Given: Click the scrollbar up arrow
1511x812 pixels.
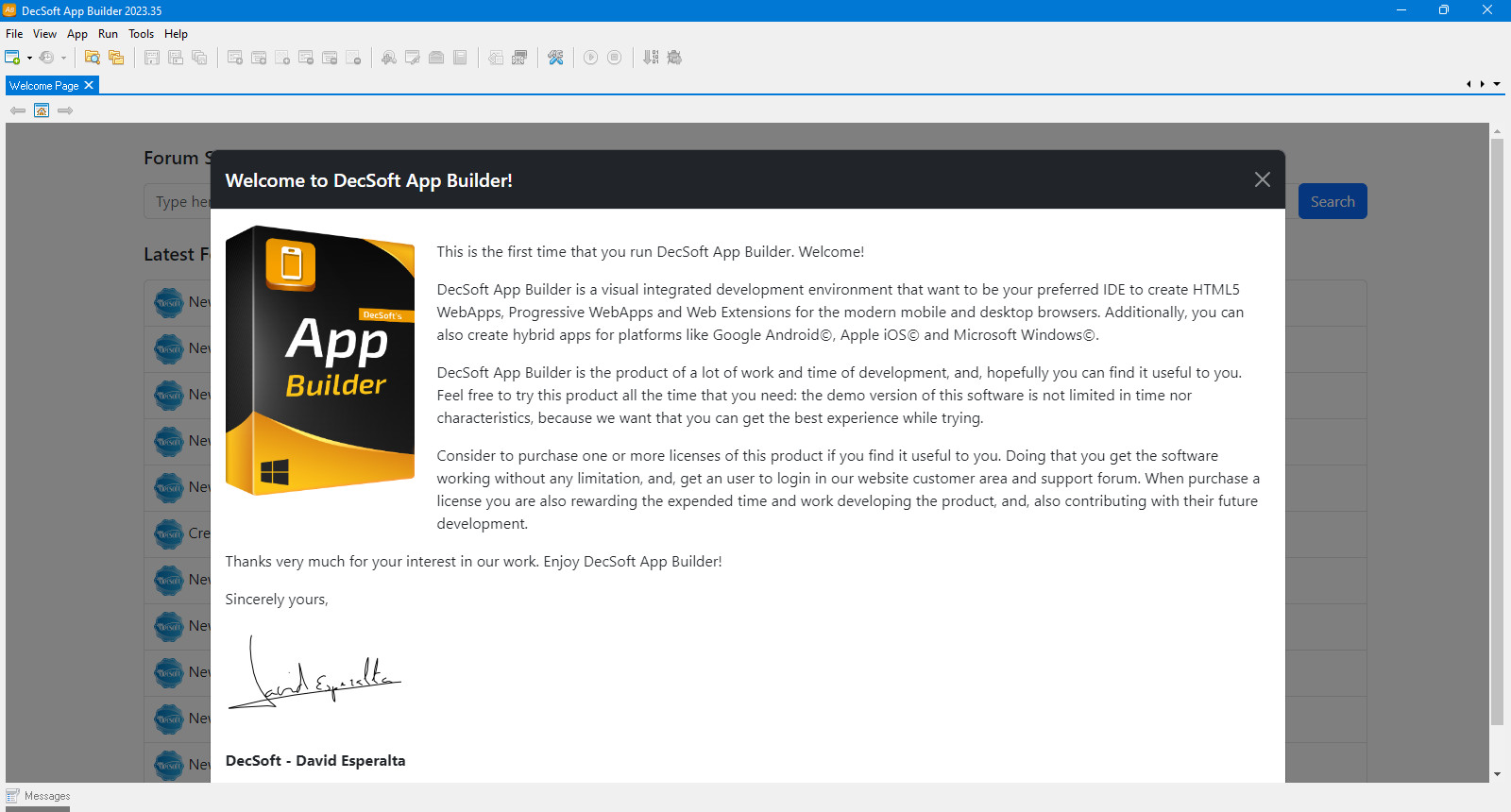Looking at the screenshot, I should tap(1497, 130).
